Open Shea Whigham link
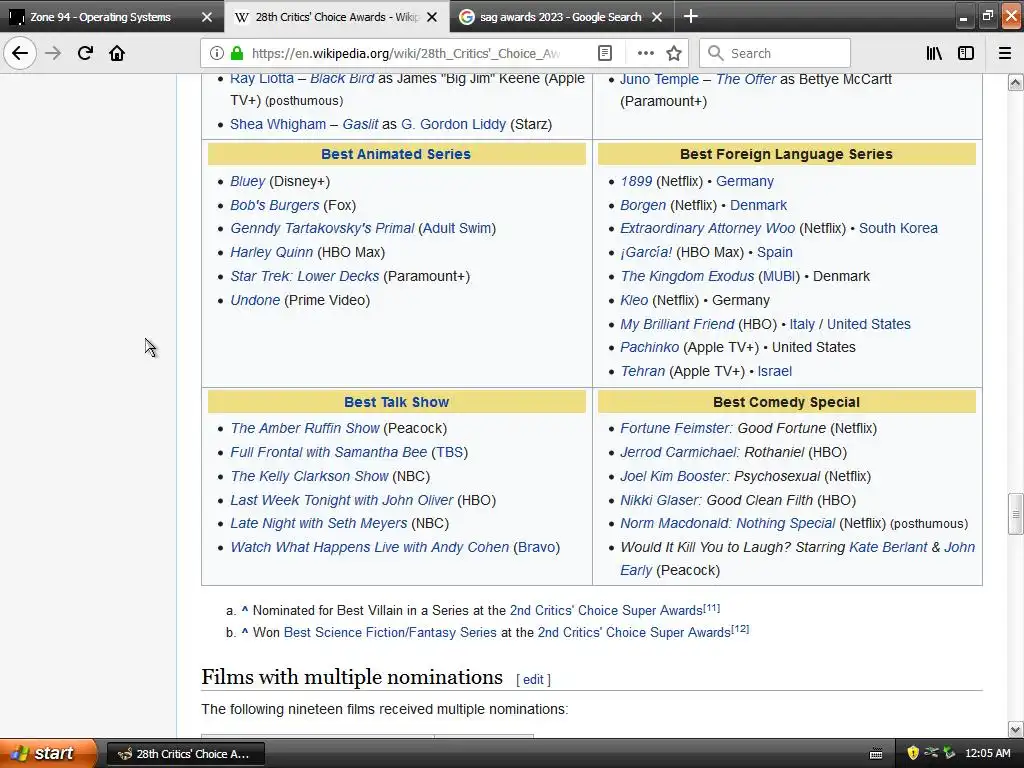The image size is (1024, 768). tap(278, 124)
